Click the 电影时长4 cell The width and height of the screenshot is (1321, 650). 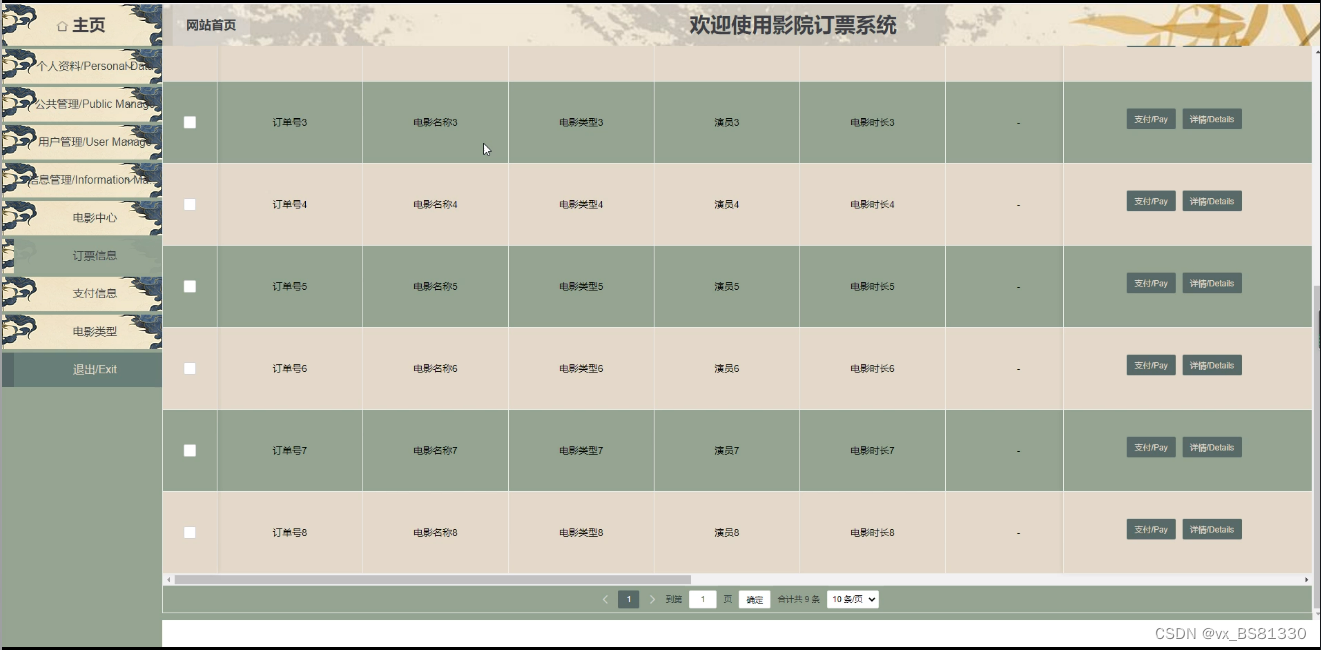872,204
